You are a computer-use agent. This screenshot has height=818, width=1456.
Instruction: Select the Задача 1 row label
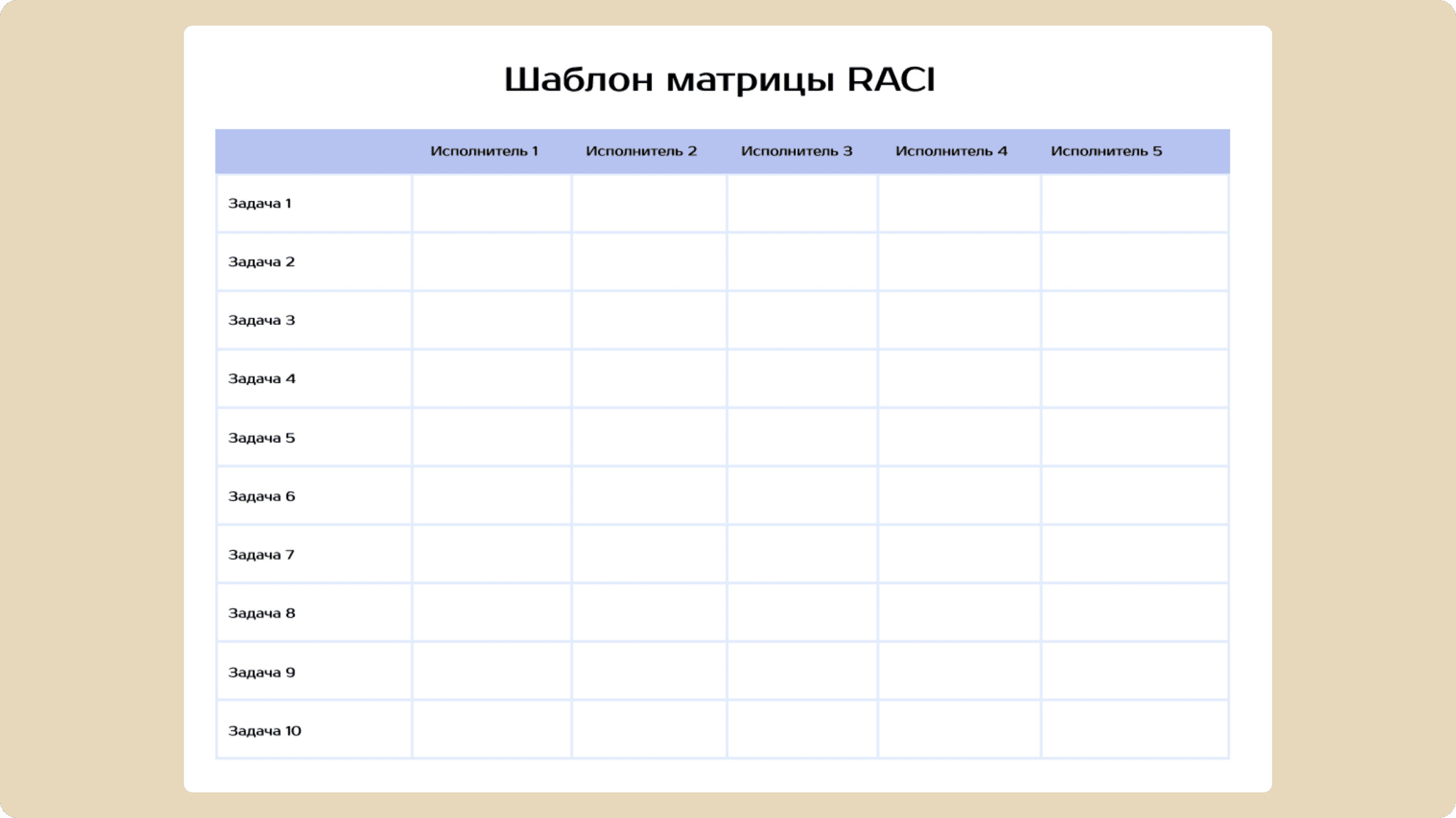click(x=259, y=204)
